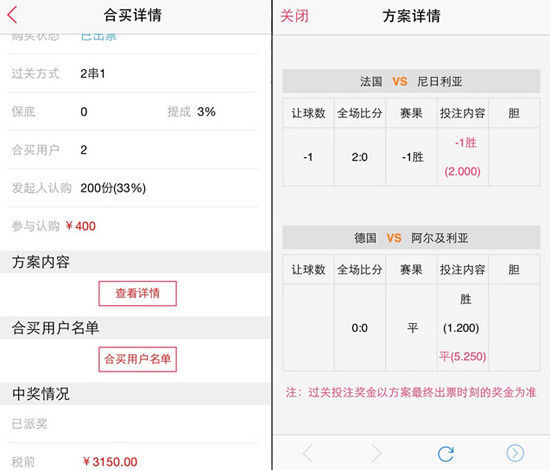The width and height of the screenshot is (550, 470).
Task: Tap the 参与认购 ¥400 amount
Action: (x=81, y=226)
